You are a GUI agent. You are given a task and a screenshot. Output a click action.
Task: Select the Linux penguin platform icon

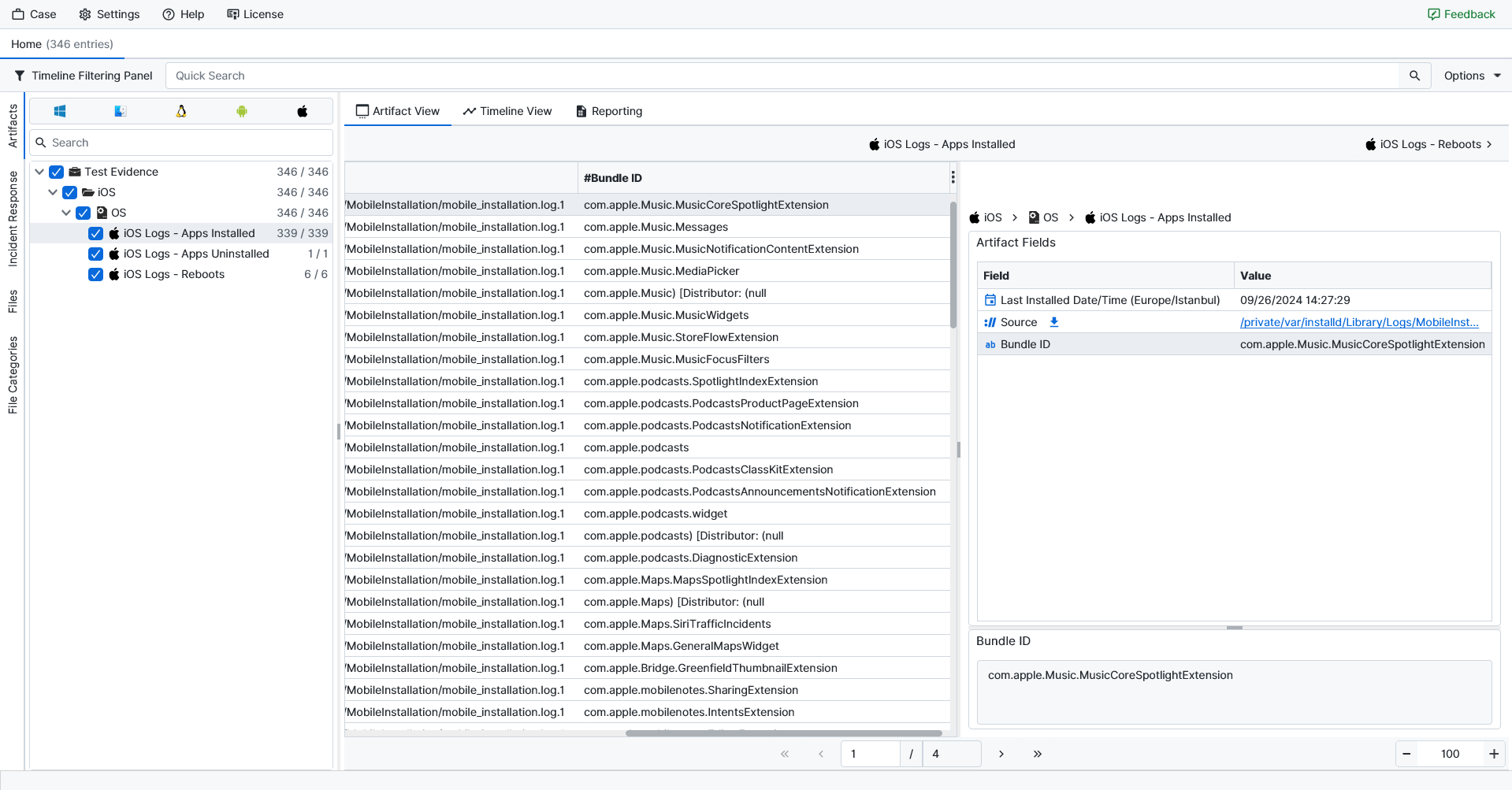(x=181, y=111)
